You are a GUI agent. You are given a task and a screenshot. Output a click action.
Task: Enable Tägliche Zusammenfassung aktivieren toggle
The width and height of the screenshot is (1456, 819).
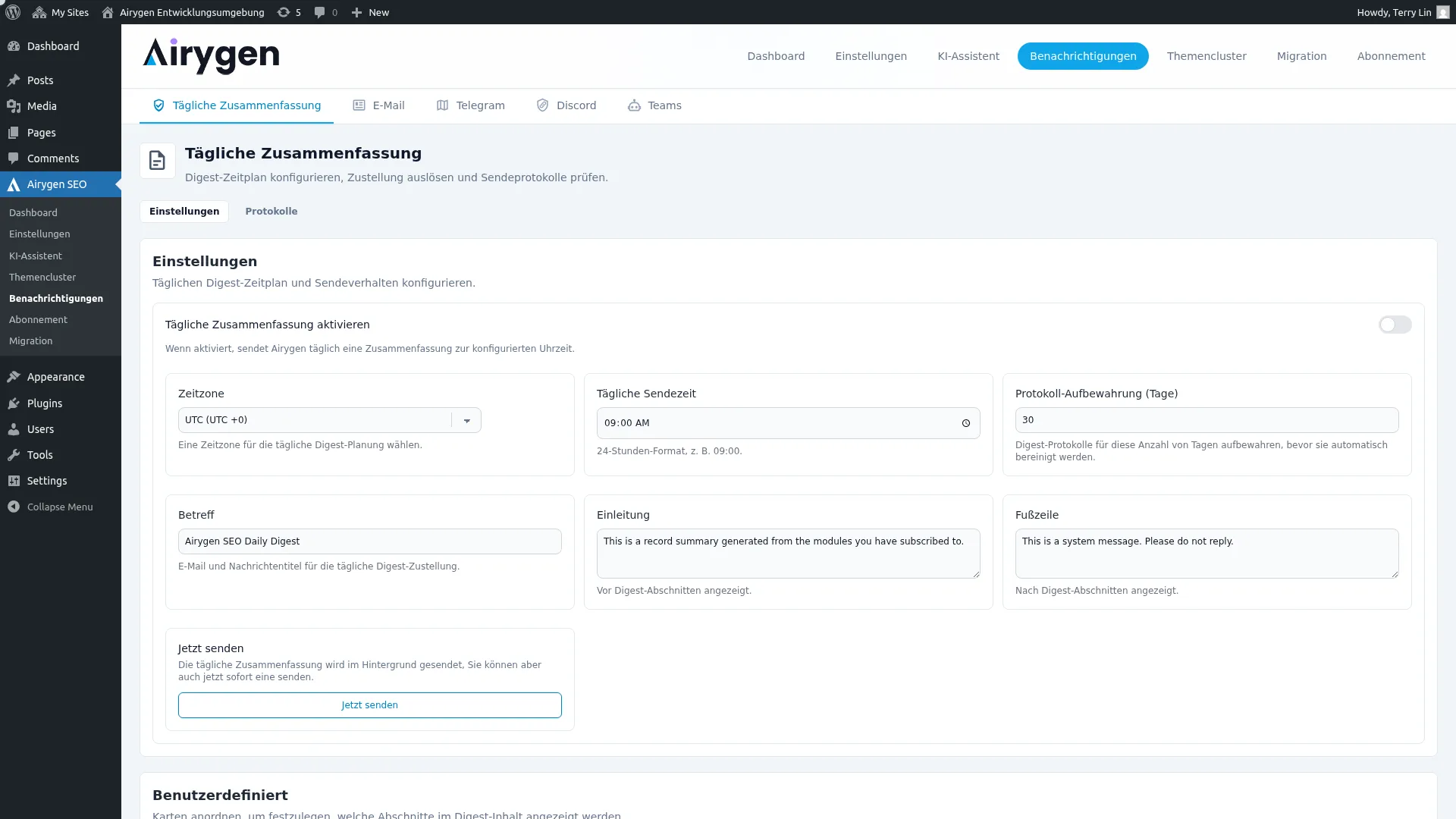(1394, 325)
